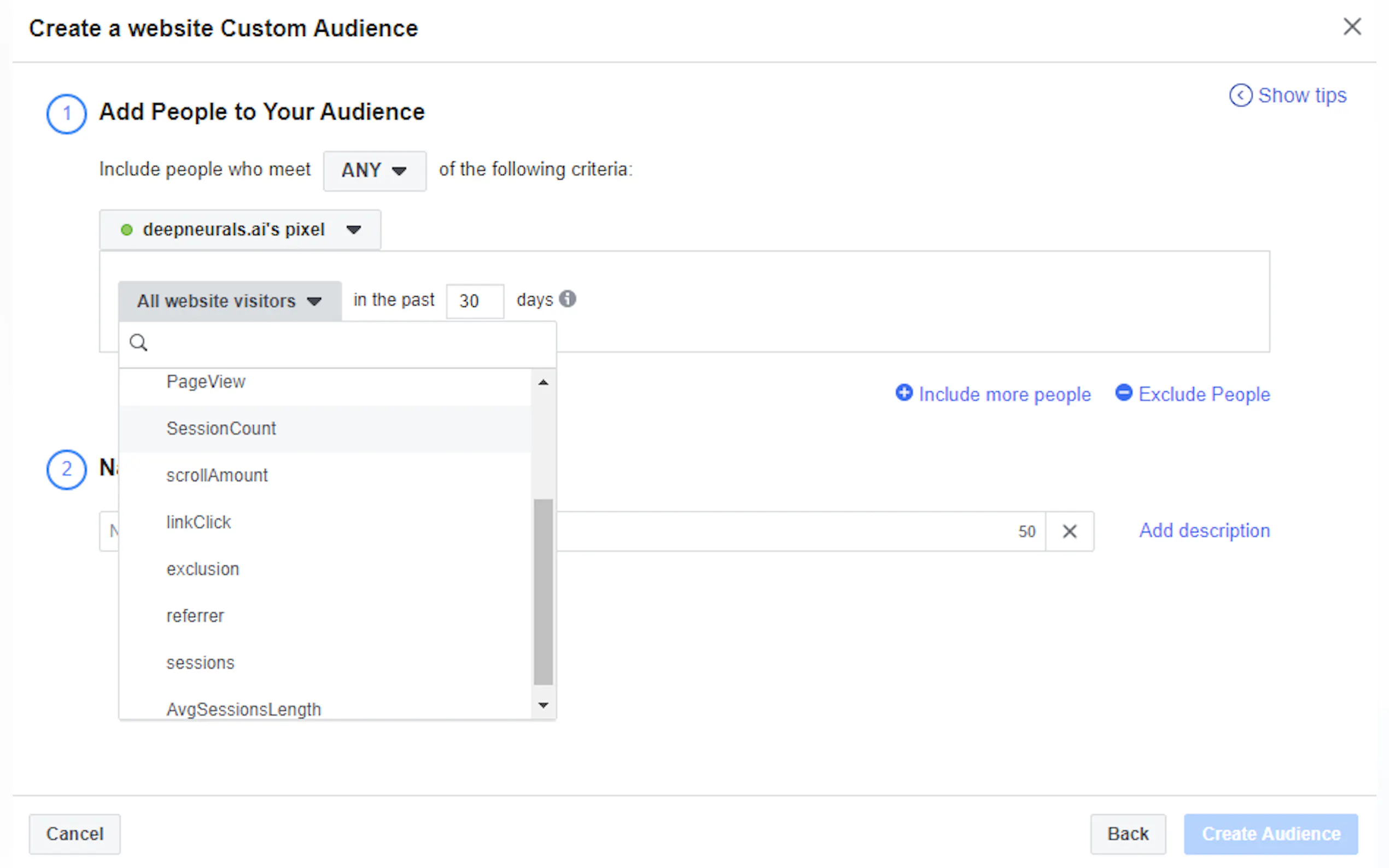The image size is (1389, 868).
Task: Click the minus icon for Exclude People
Action: 1123,393
